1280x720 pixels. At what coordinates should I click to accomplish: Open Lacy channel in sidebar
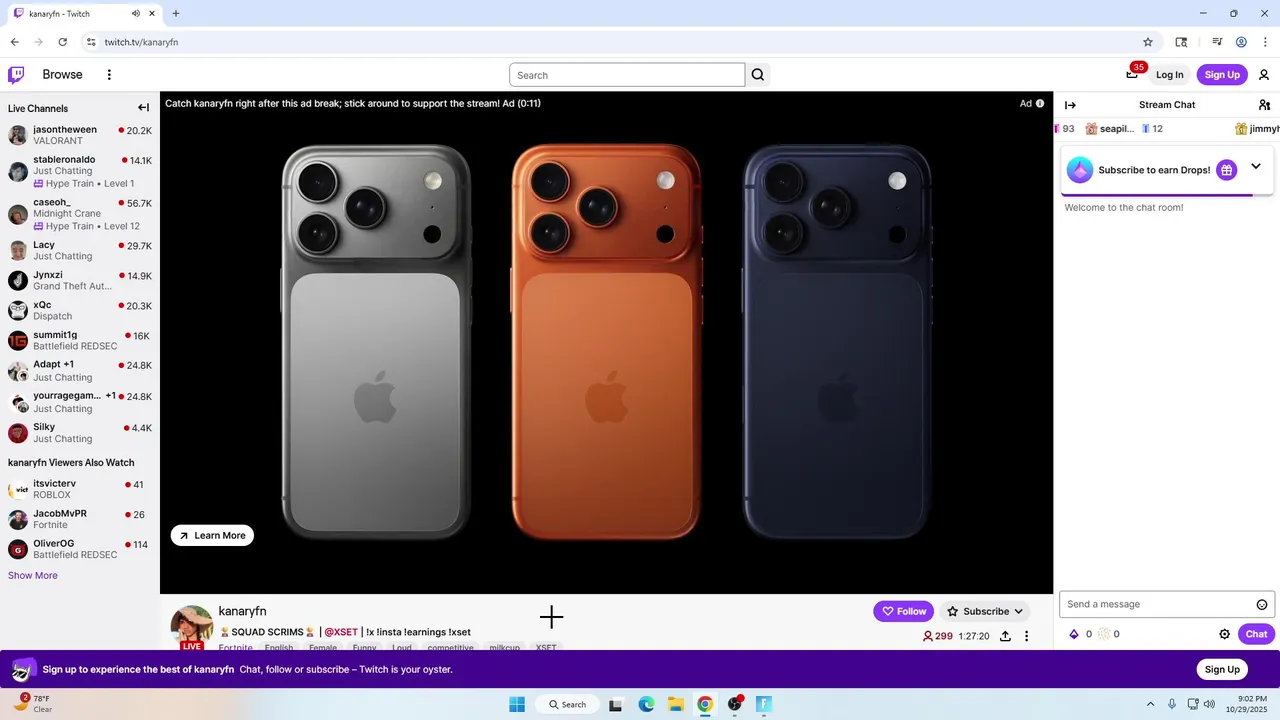[80, 250]
